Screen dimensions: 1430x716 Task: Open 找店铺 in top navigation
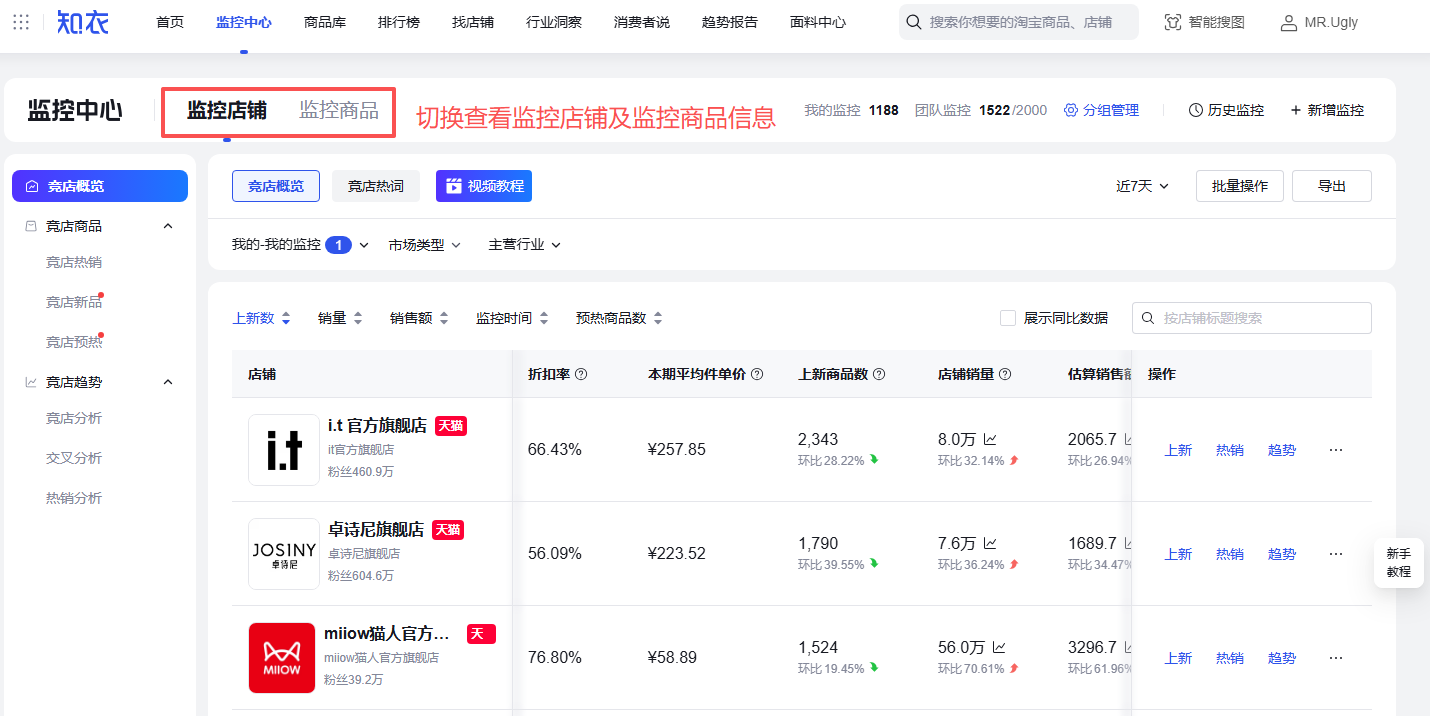[x=473, y=22]
